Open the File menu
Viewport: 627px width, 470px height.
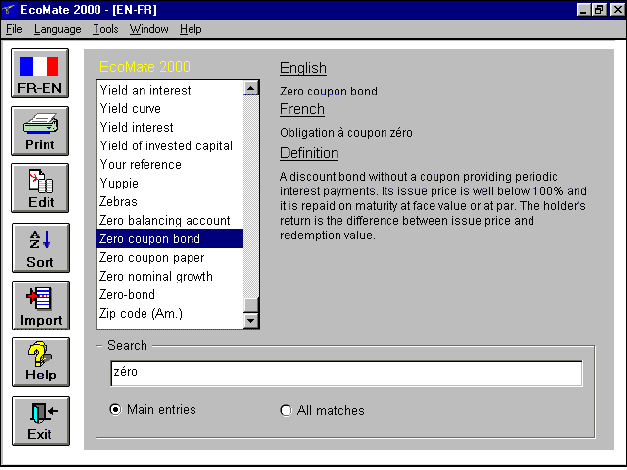14,29
